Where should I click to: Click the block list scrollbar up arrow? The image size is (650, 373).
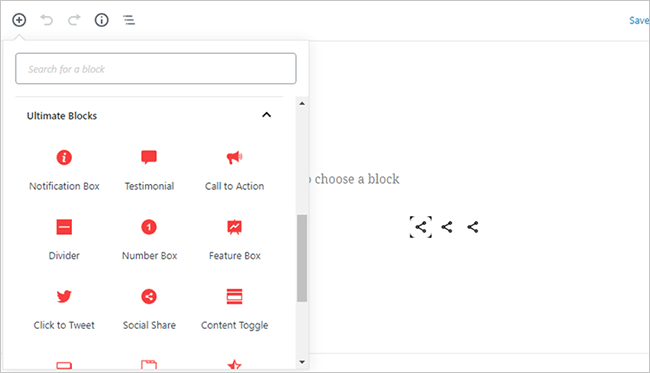pos(302,103)
